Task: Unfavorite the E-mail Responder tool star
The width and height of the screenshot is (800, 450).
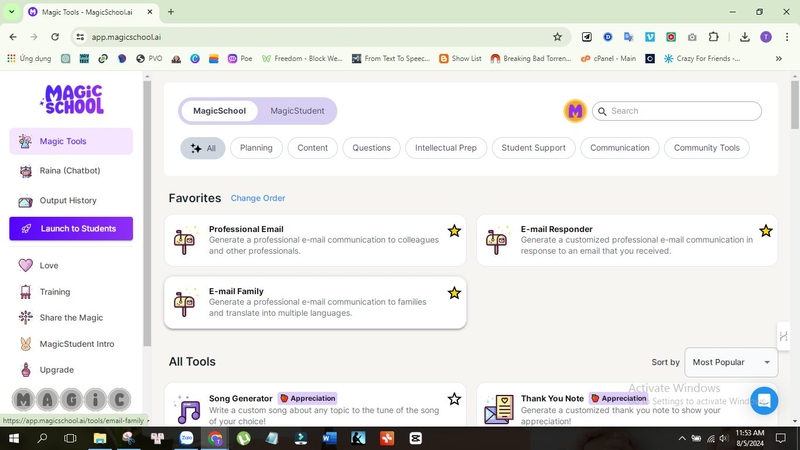Action: (765, 231)
